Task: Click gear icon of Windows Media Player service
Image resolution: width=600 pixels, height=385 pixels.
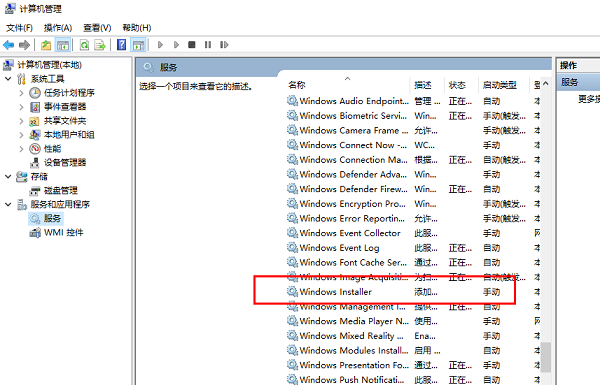Action: coord(292,321)
